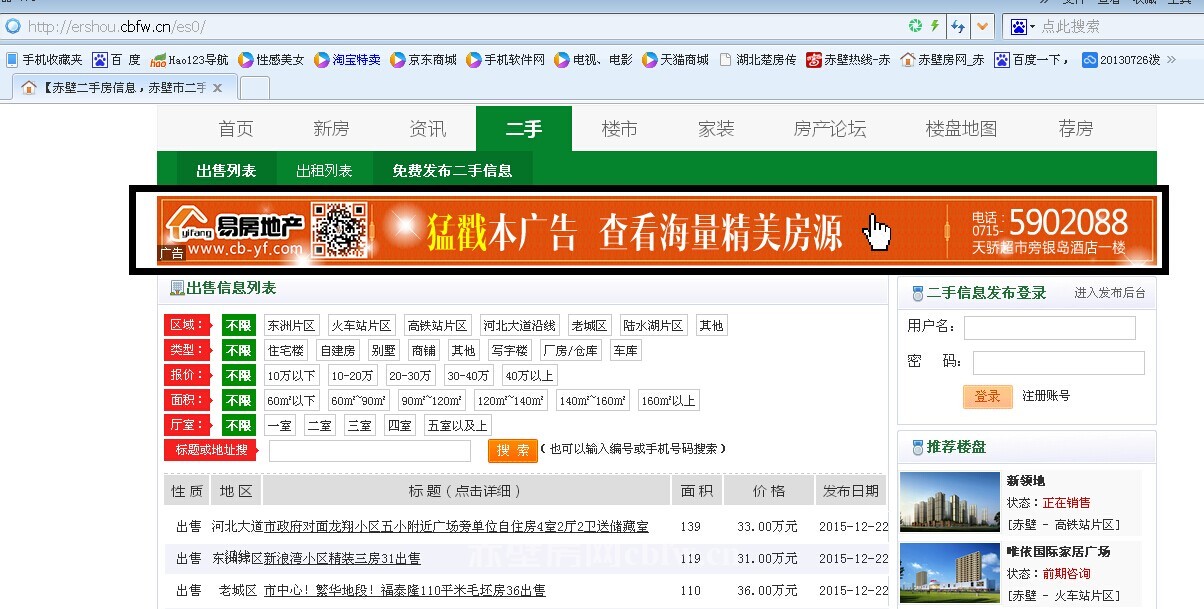Click the green lightning speed-mode icon
Screen dimensions: 1204x609
[x=935, y=26]
